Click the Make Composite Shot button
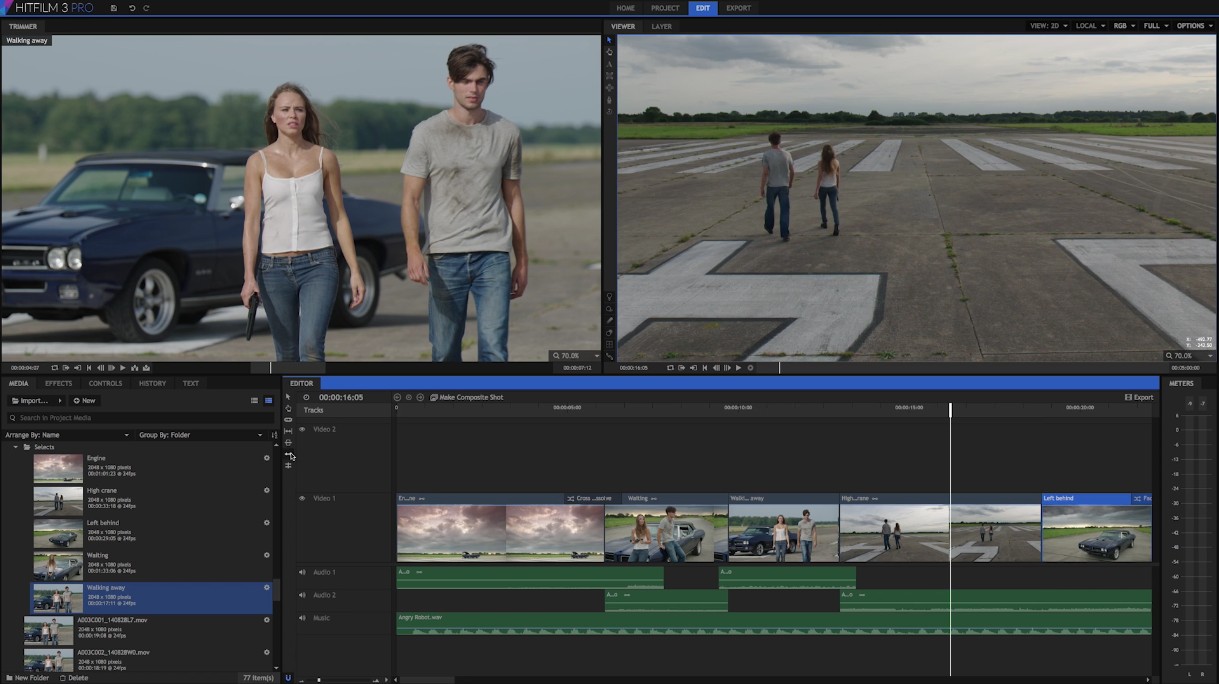This screenshot has height=684, width=1219. tap(466, 397)
